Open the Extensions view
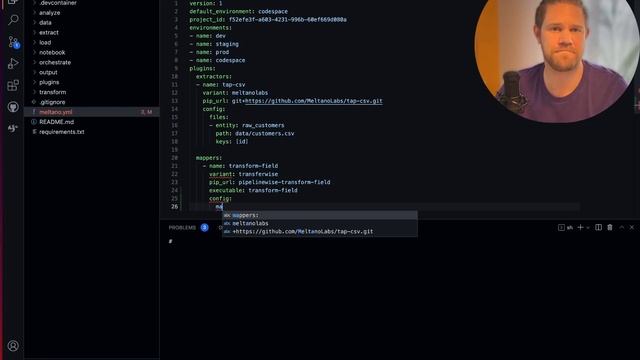640x360 pixels. pyautogui.click(x=13, y=85)
